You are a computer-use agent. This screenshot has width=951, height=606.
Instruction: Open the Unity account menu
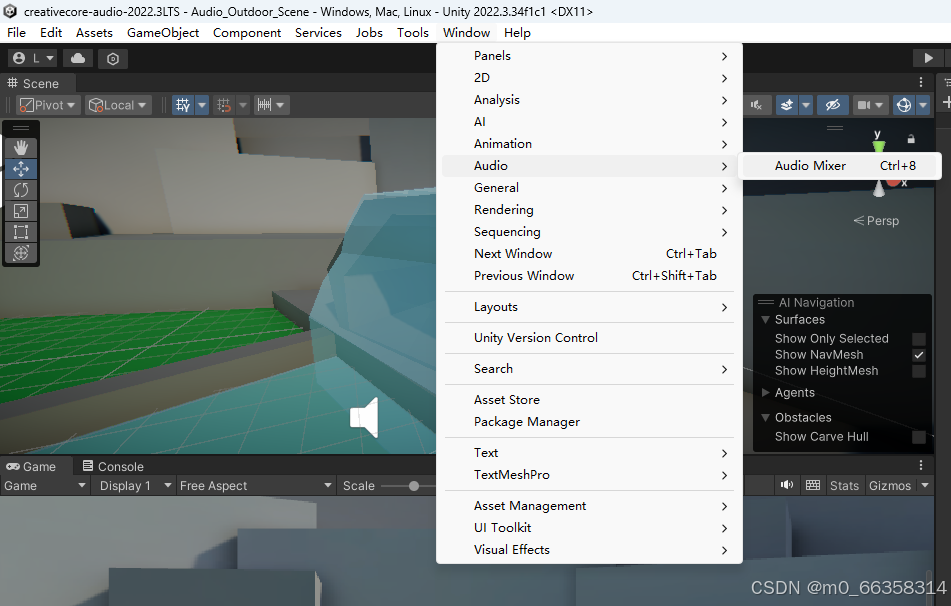pos(33,58)
